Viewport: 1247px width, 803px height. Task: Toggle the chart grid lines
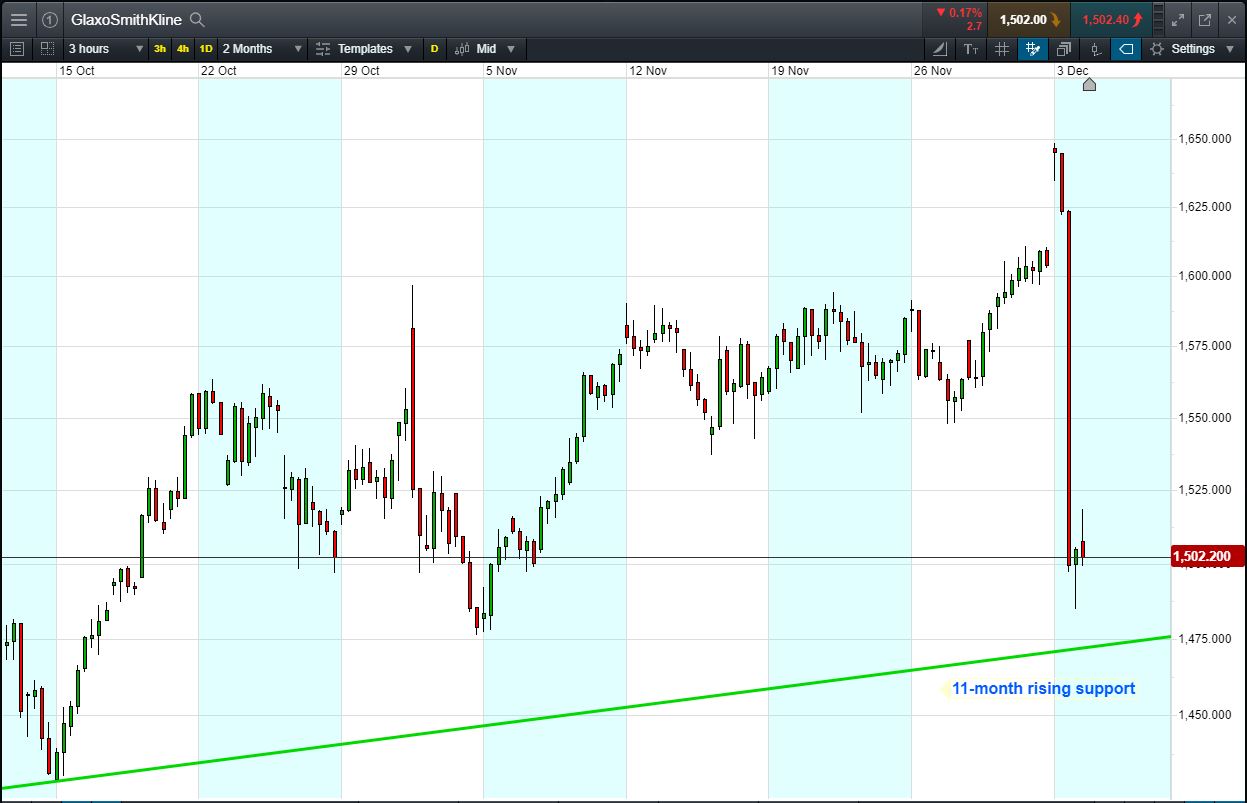[x=1002, y=48]
